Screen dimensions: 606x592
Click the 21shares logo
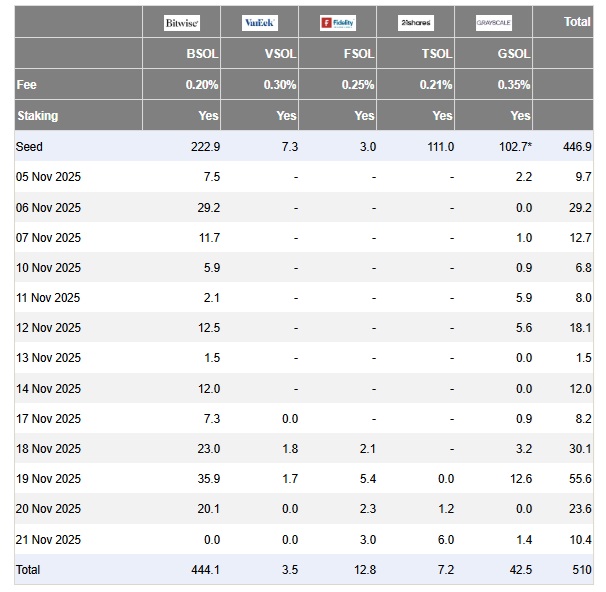[416, 23]
